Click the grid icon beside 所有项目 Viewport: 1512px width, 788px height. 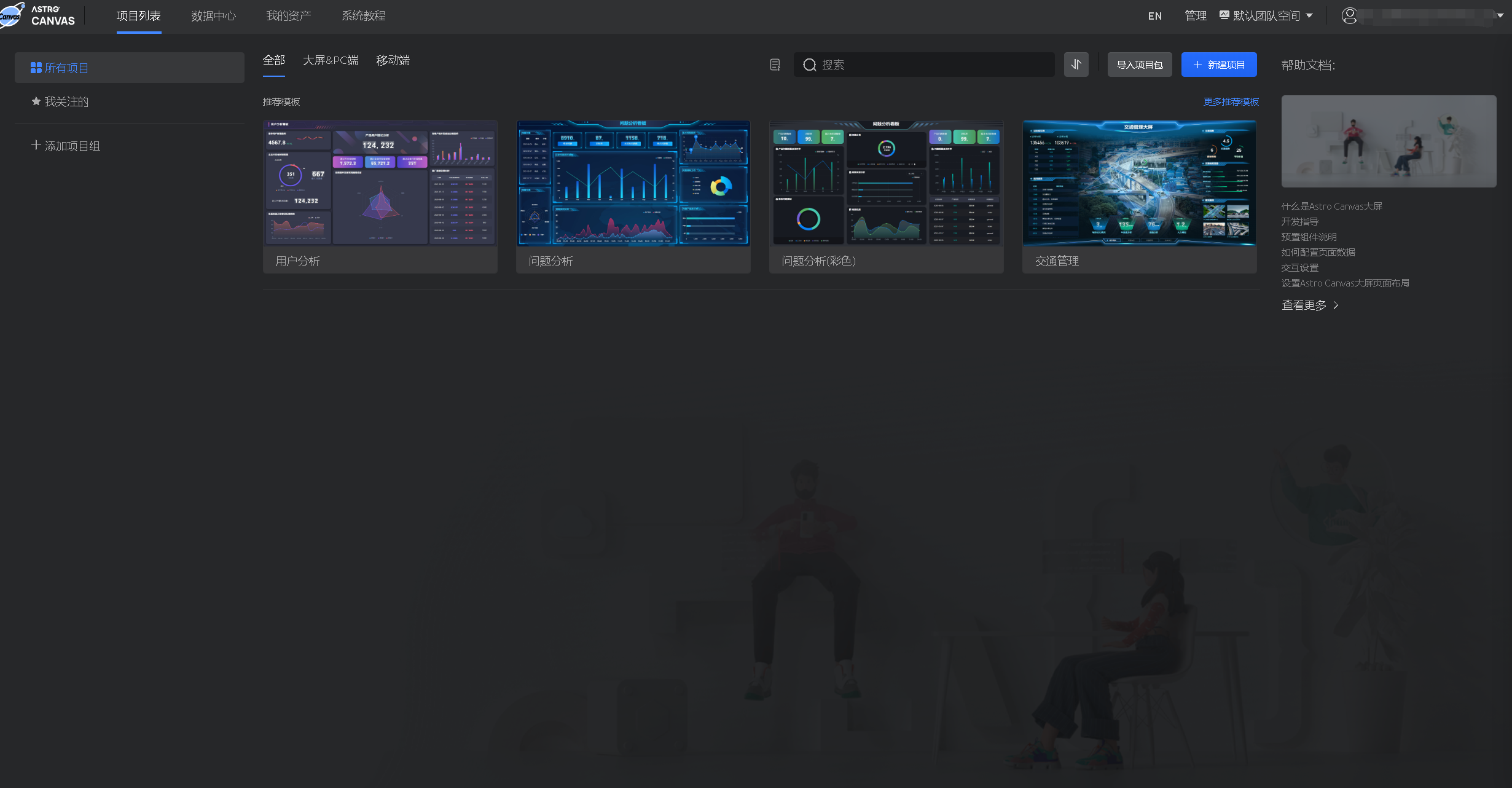coord(36,68)
